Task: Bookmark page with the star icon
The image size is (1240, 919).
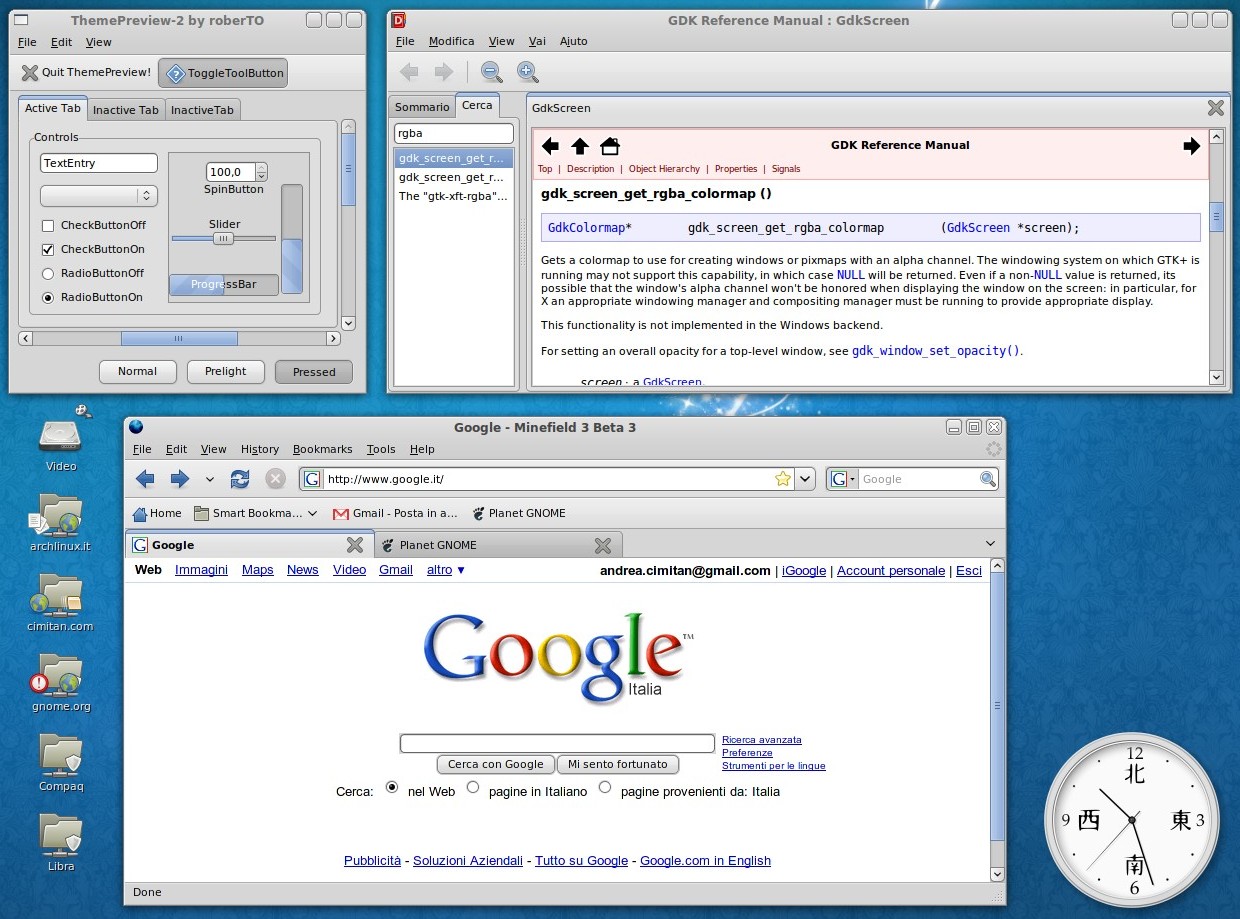Action: (x=783, y=479)
